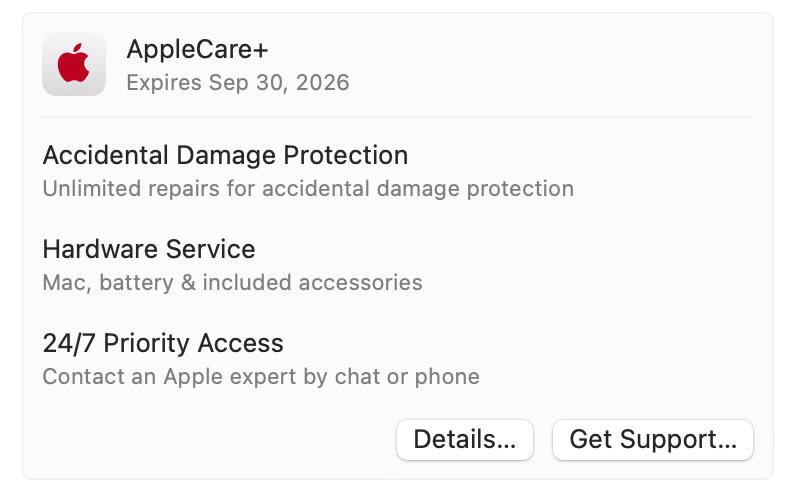Click the divider line below the AppleCare+ header
The image size is (798, 492).
pyautogui.click(x=398, y=117)
